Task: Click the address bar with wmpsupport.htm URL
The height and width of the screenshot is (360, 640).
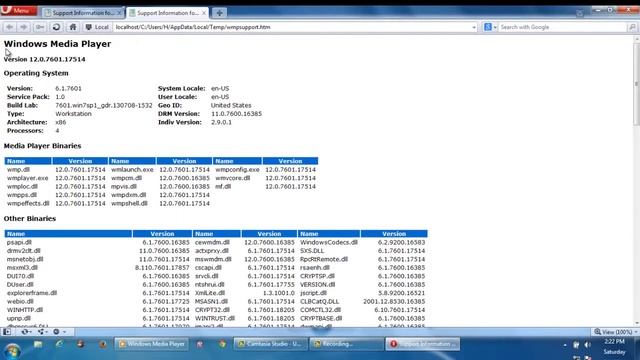Action: pos(292,27)
